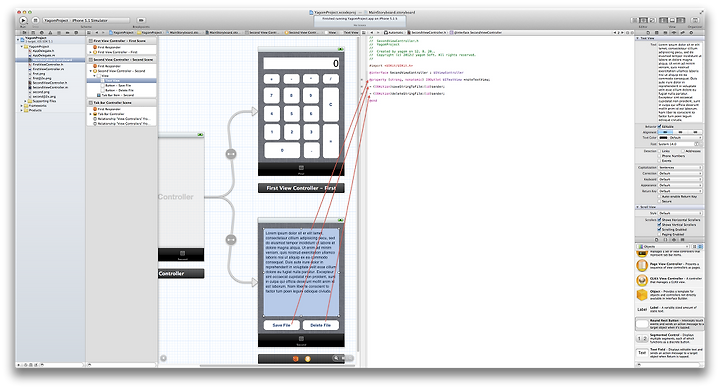Click the lorem ipsum text view in storyboard
The height and width of the screenshot is (389, 720).
point(301,272)
